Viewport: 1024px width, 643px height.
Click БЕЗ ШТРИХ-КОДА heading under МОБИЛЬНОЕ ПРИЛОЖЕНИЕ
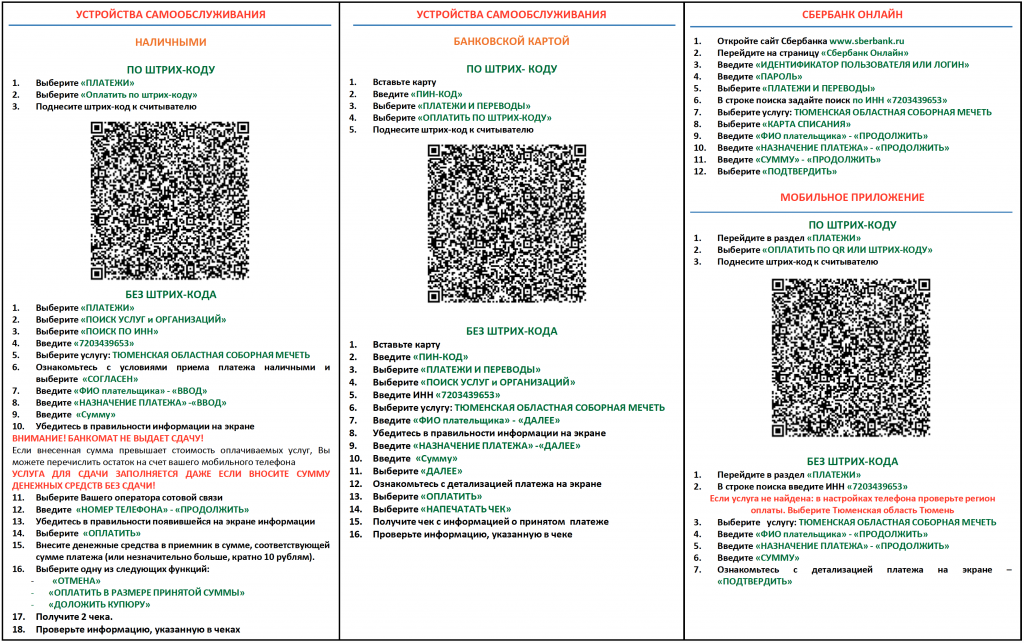pos(852,462)
